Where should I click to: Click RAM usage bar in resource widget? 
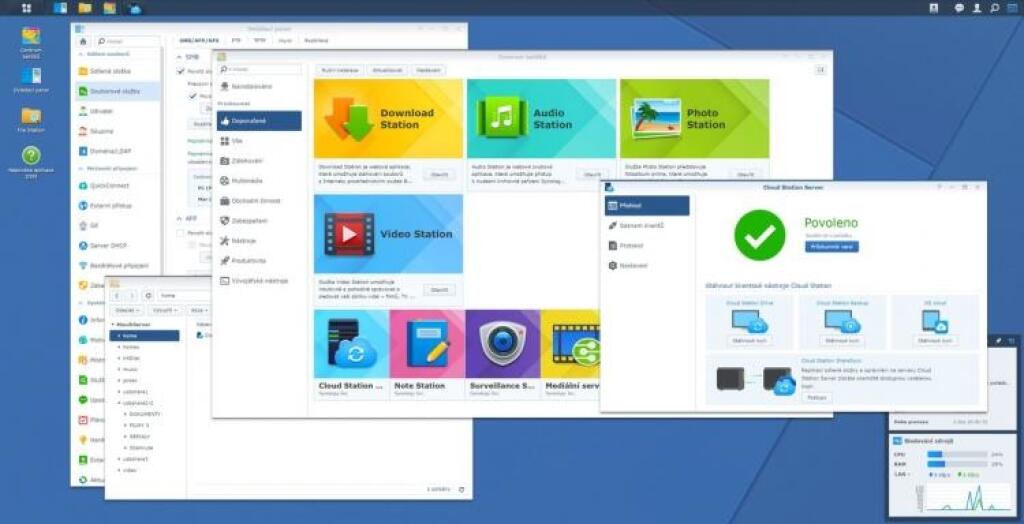tap(957, 464)
